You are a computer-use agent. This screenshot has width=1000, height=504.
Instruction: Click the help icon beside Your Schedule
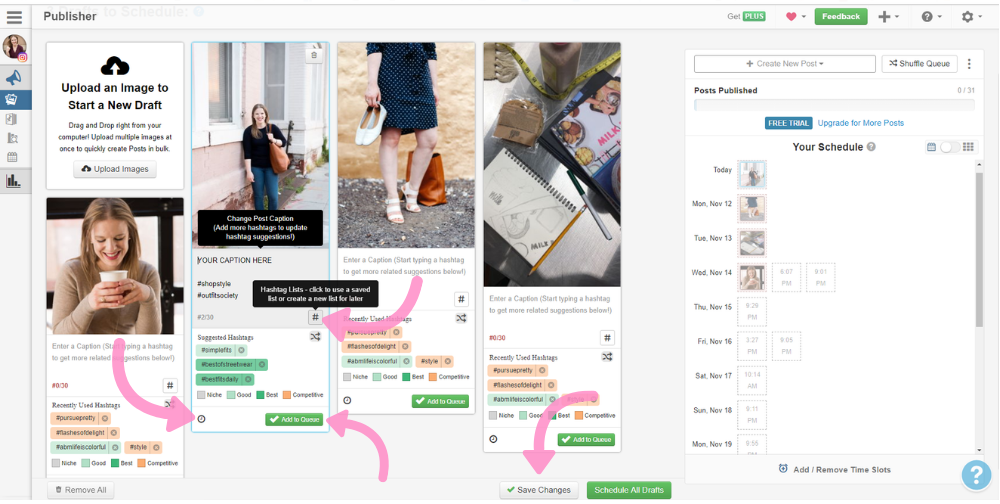[x=871, y=147]
